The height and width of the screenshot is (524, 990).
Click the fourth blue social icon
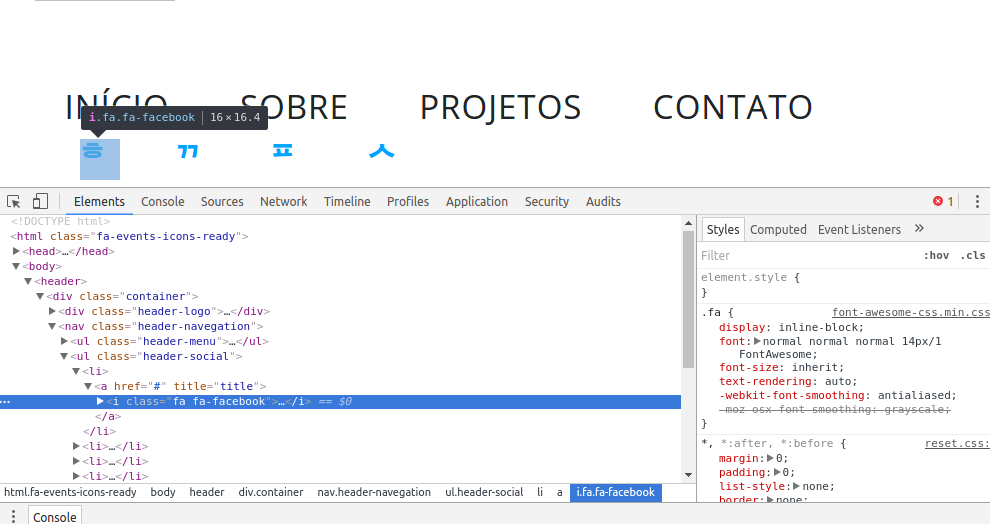coord(381,151)
